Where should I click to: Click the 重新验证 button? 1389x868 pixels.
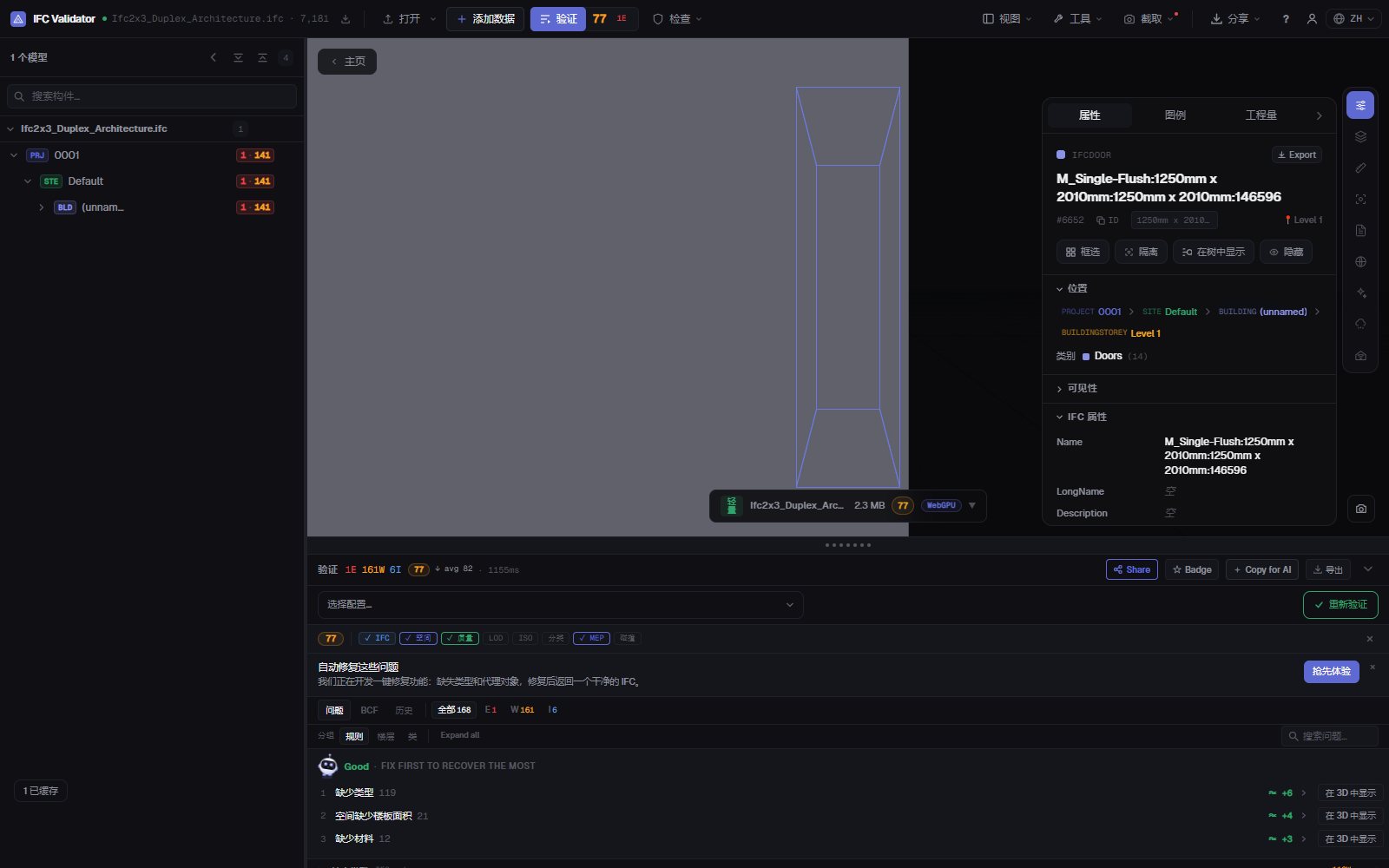tap(1340, 604)
